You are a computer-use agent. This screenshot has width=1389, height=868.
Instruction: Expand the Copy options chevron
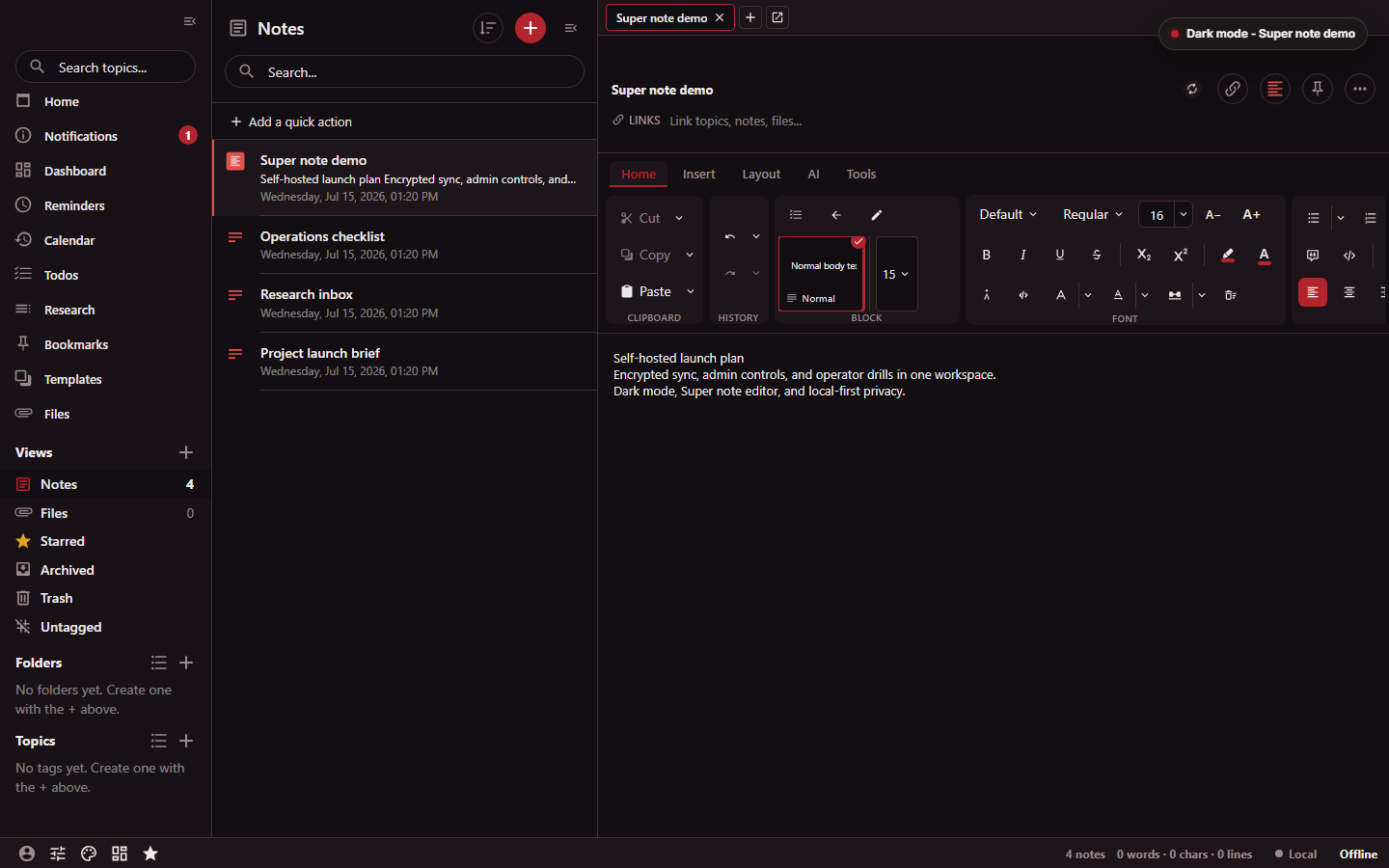coord(690,255)
